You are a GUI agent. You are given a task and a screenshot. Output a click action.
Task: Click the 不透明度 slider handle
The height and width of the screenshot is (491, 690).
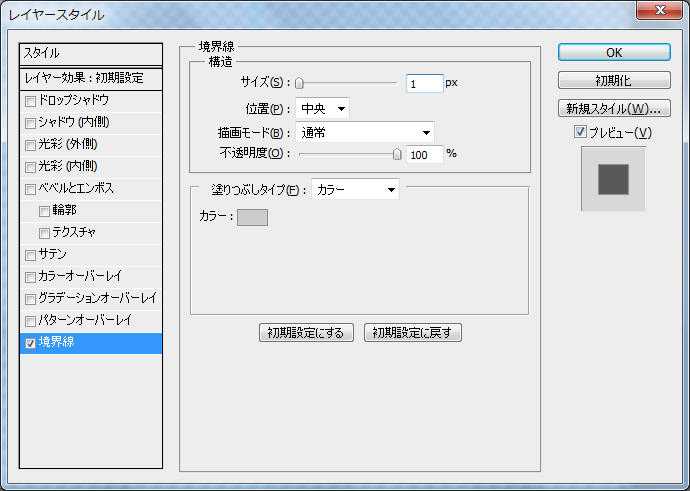[x=397, y=154]
